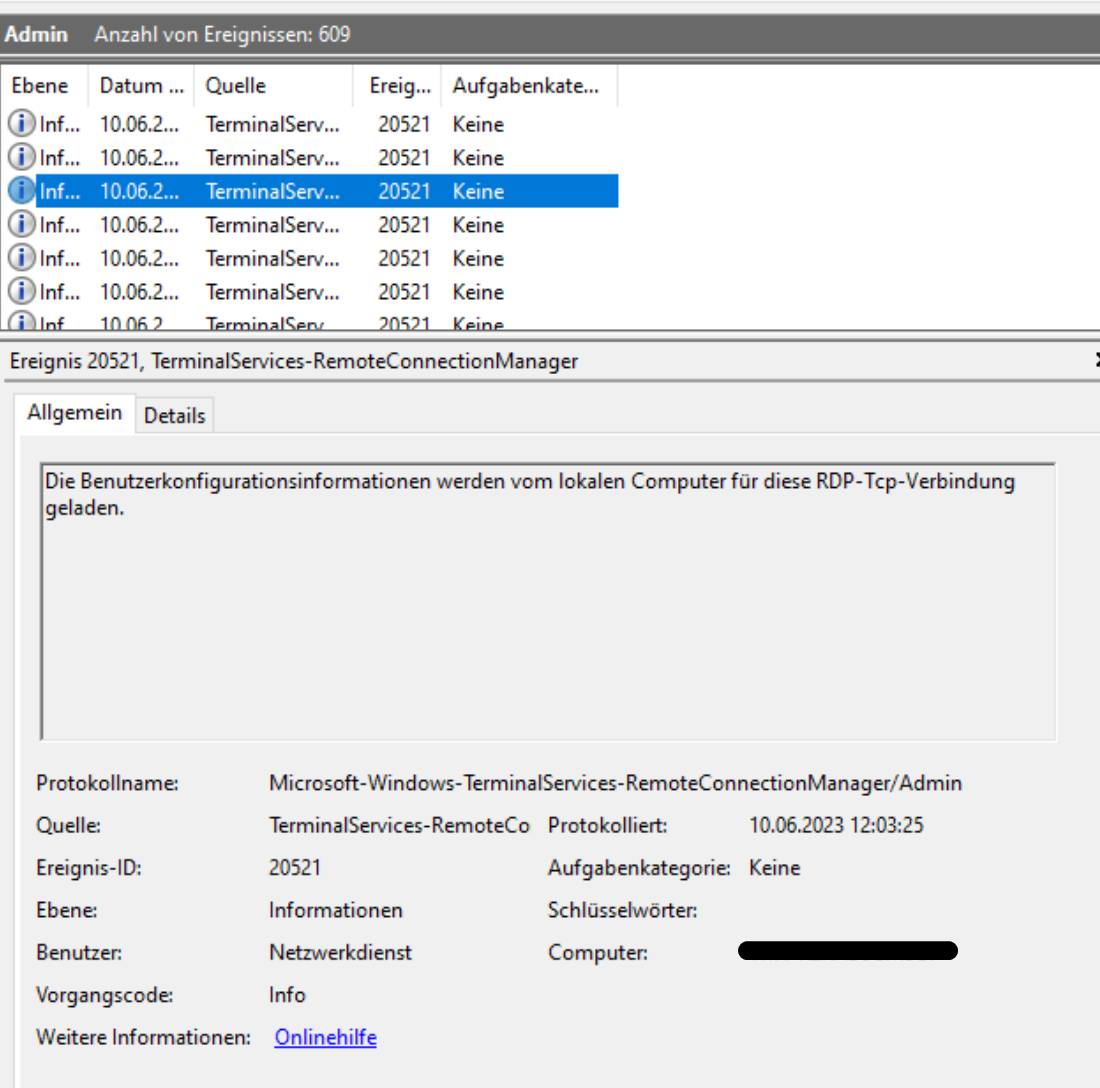Viewport: 1100px width, 1088px height.
Task: Click the 'Schlüsselwörter:' label
Action: (x=622, y=910)
